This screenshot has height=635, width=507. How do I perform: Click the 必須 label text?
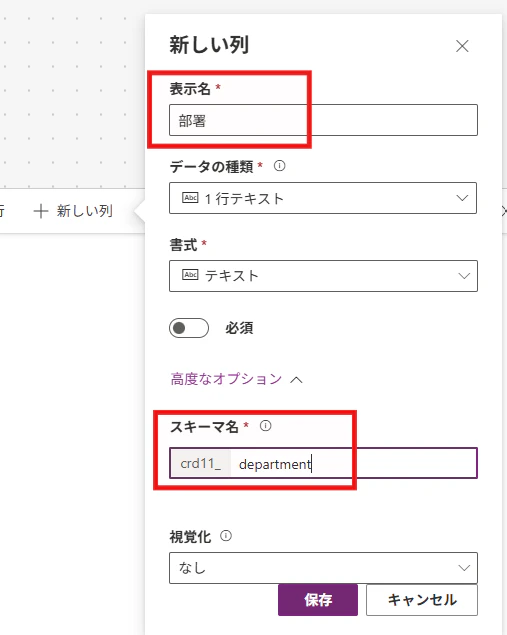pyautogui.click(x=239, y=328)
